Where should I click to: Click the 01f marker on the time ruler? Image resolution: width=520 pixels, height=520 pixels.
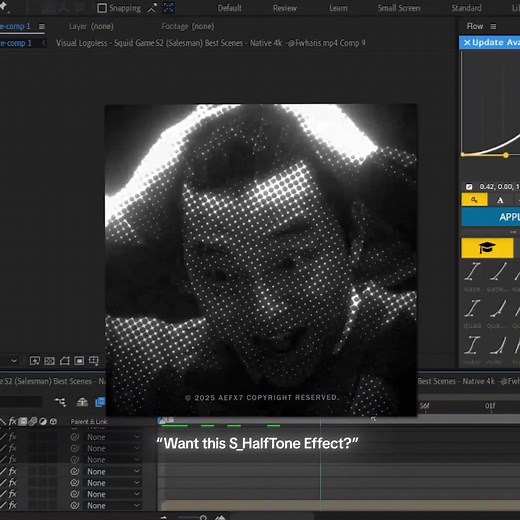pos(490,406)
